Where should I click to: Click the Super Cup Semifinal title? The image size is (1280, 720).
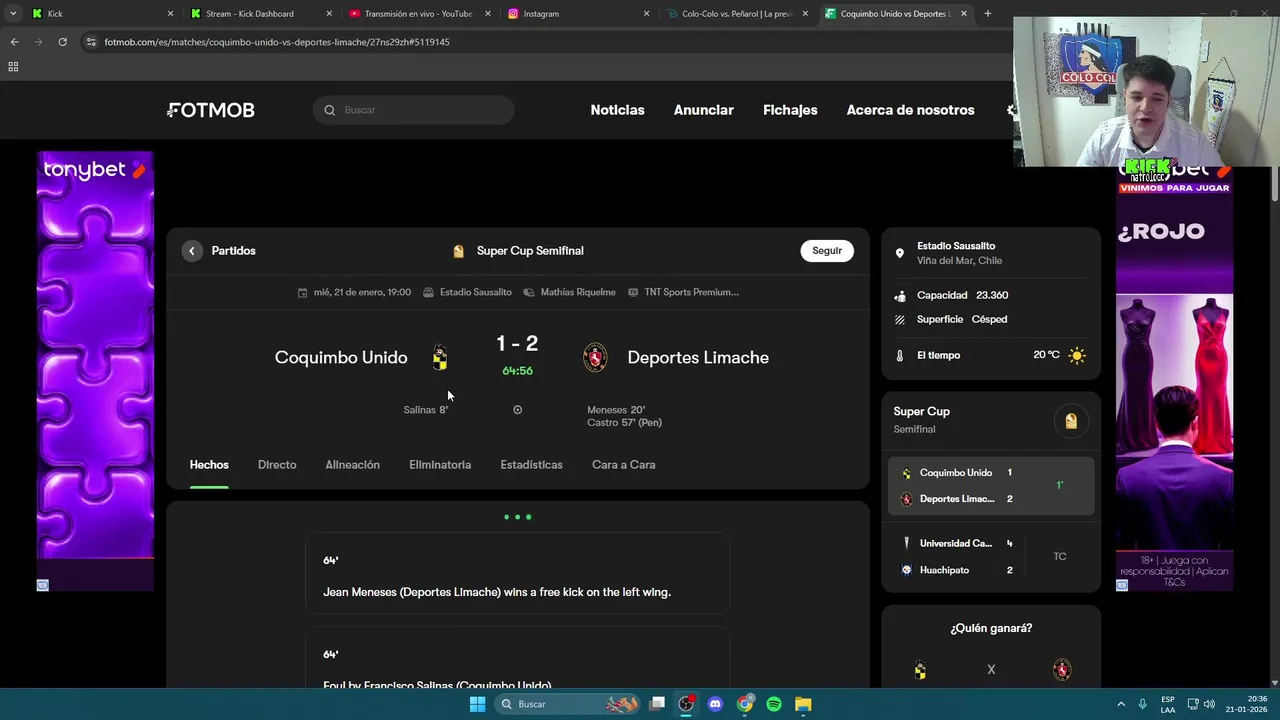click(x=530, y=251)
